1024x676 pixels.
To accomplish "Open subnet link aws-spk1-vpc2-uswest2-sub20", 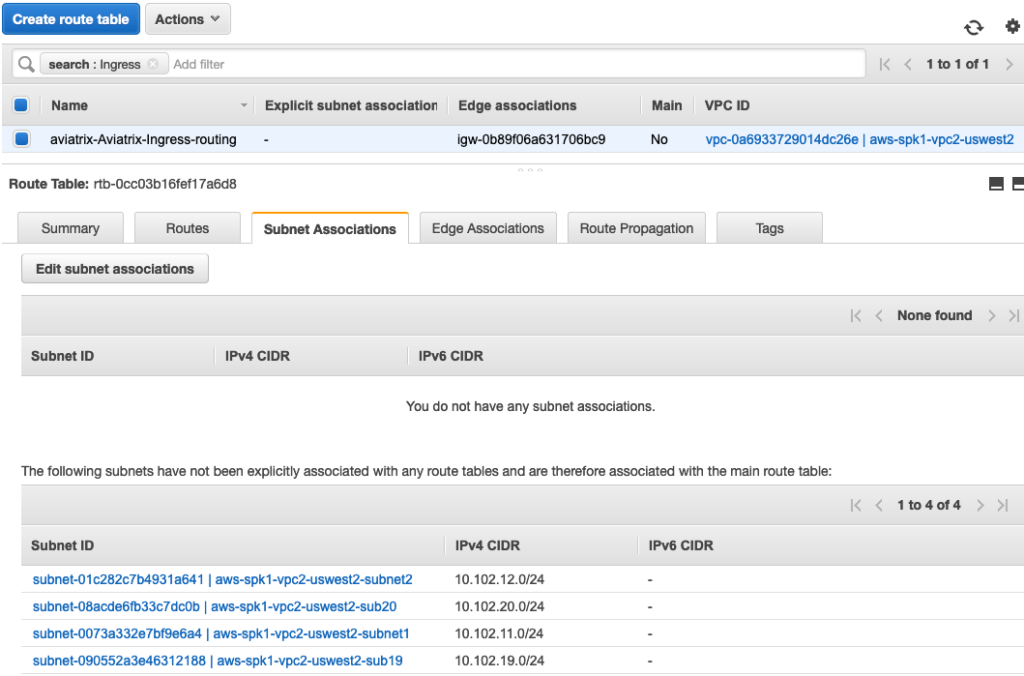I will [215, 606].
